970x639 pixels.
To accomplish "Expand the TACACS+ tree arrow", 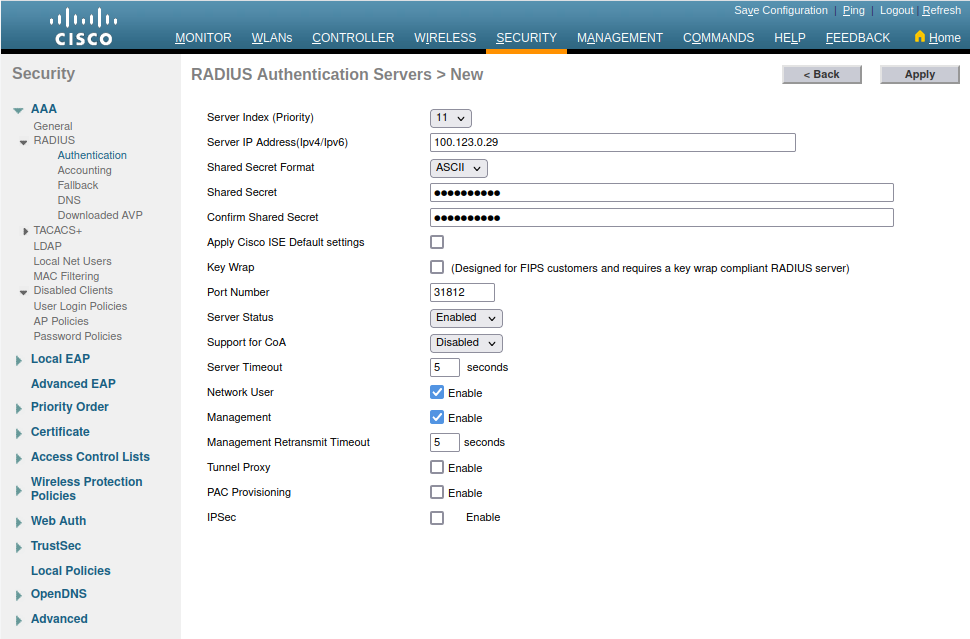I will click(x=25, y=231).
